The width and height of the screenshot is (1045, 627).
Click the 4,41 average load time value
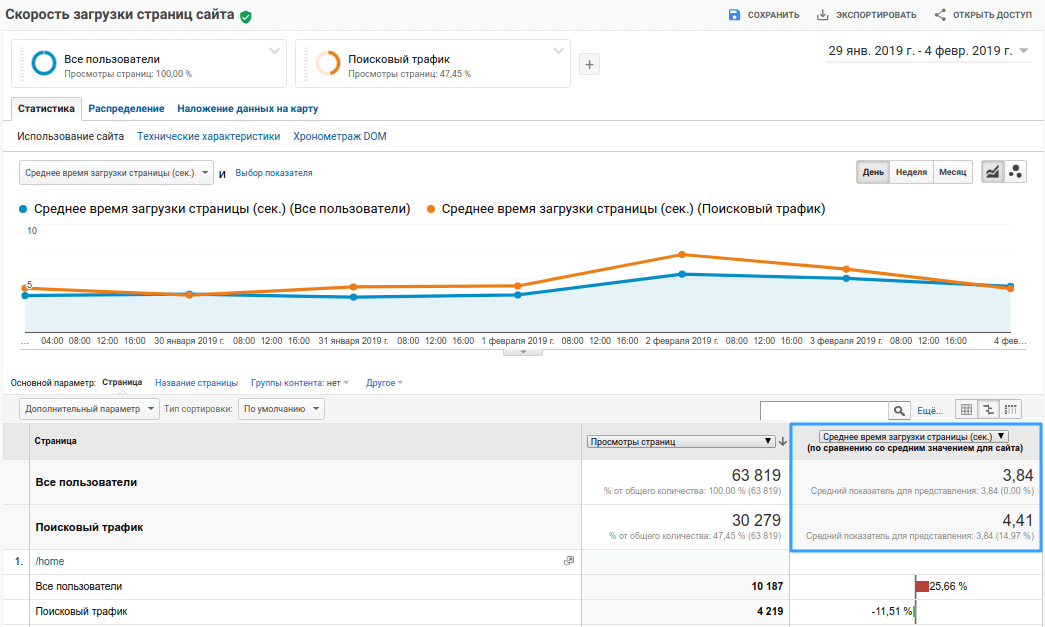[x=1018, y=520]
